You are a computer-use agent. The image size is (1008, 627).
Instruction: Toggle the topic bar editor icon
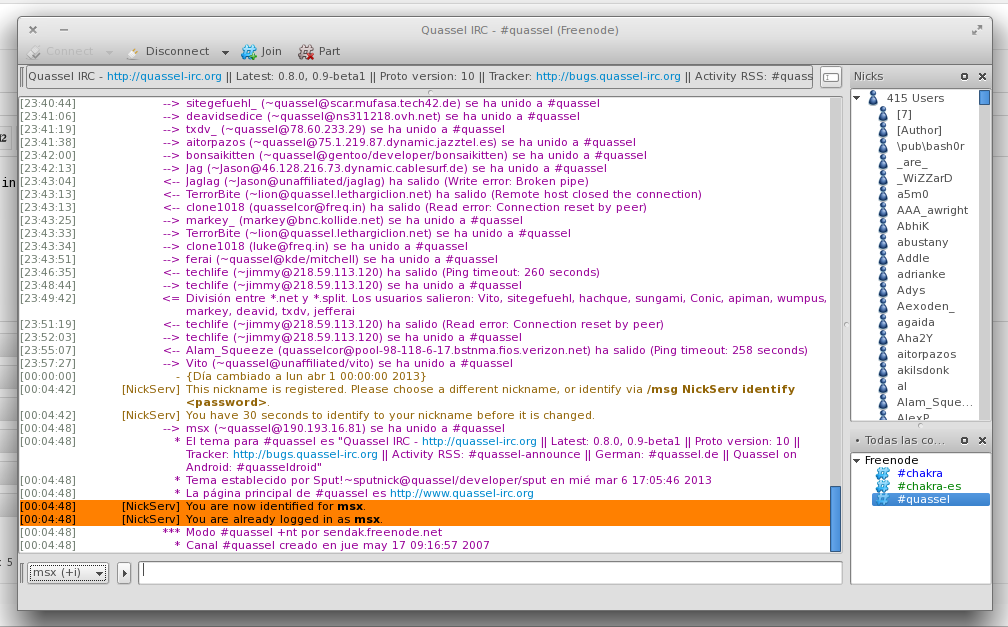point(831,77)
